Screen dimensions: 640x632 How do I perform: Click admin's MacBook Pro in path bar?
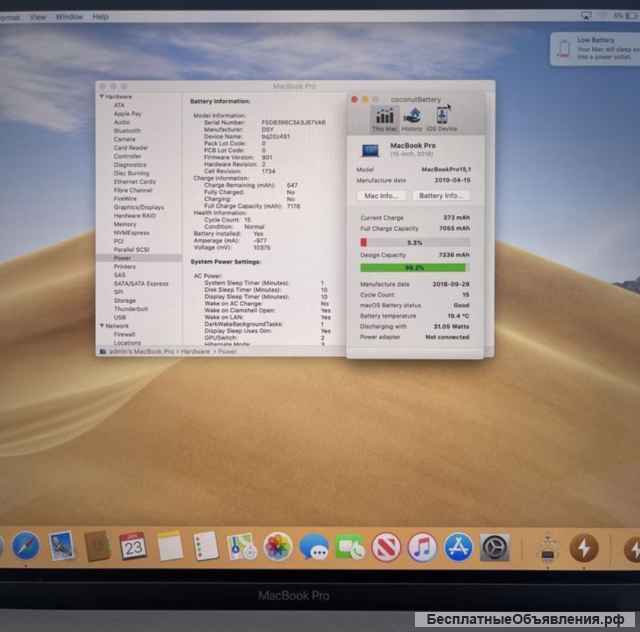click(x=141, y=352)
